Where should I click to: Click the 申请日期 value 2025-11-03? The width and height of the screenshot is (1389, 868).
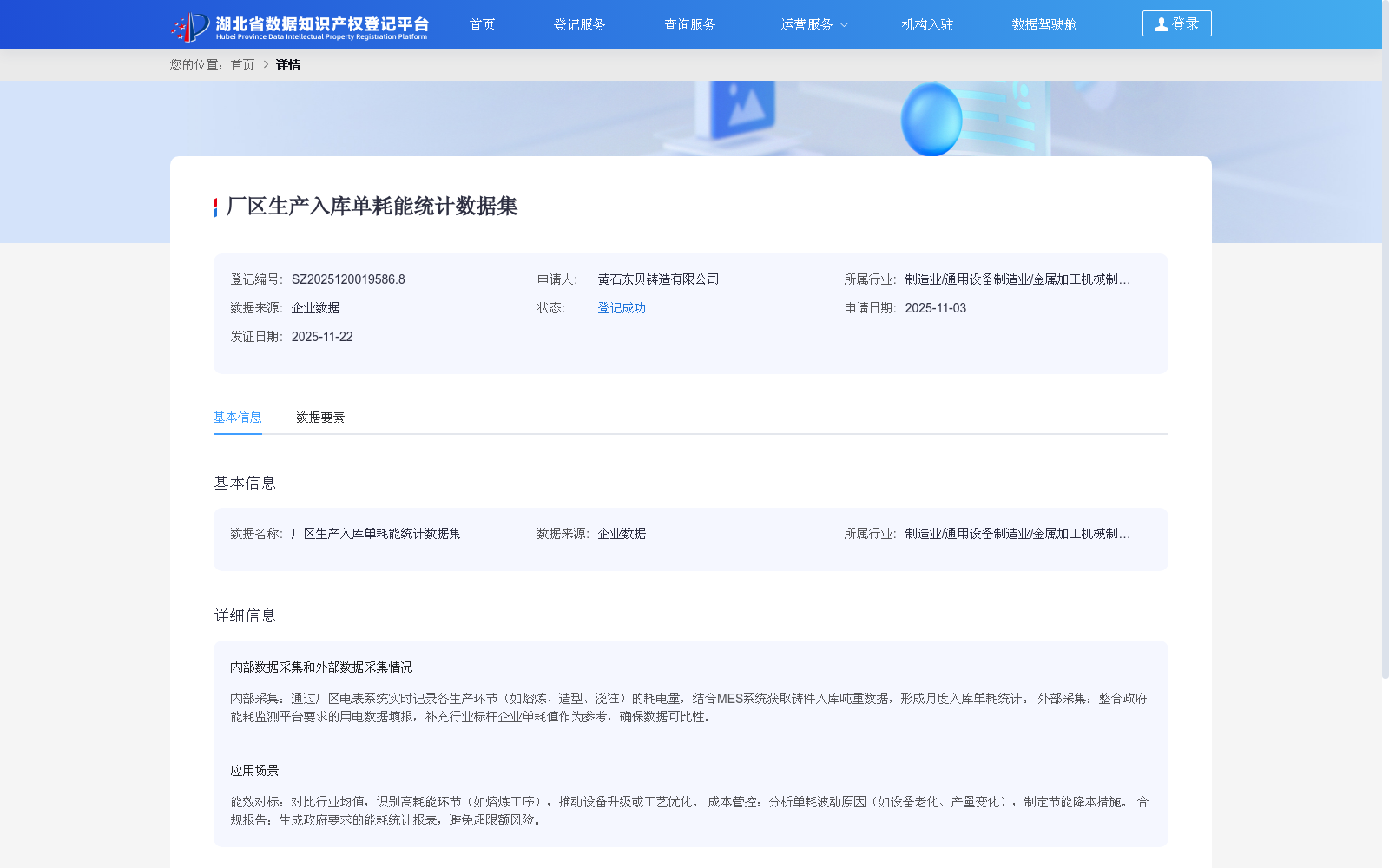(935, 308)
